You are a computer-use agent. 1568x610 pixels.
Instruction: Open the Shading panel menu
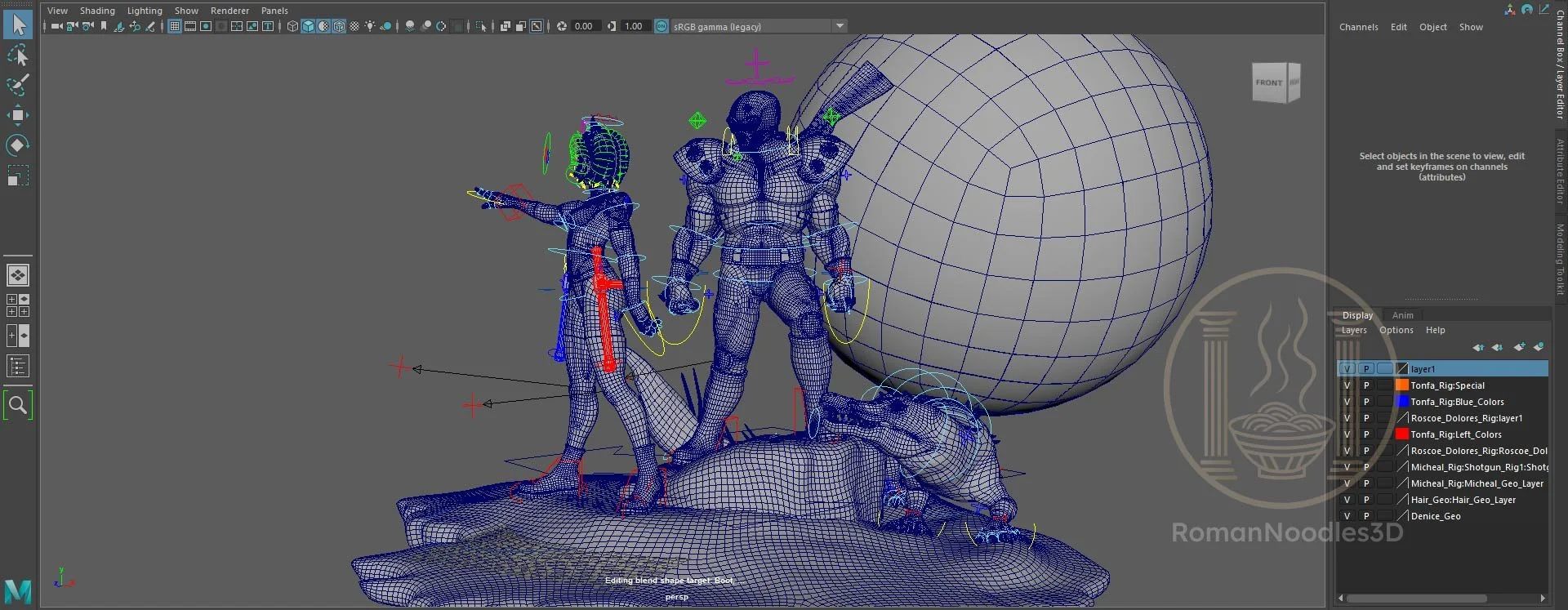[97, 11]
